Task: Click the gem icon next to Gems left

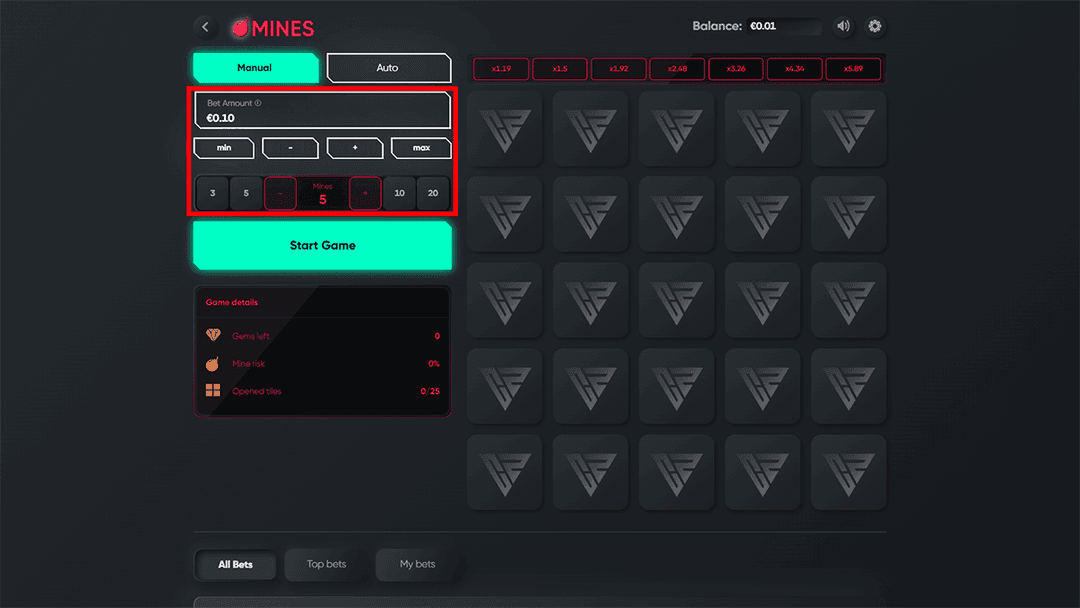Action: [x=211, y=336]
